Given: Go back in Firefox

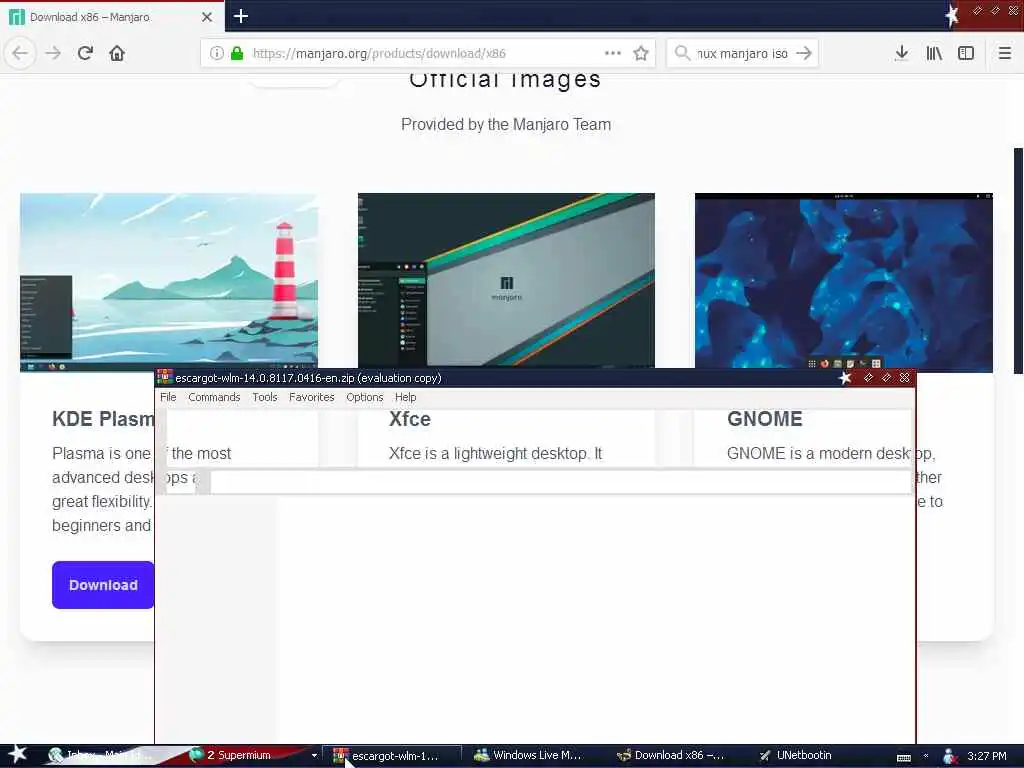Looking at the screenshot, I should pos(20,53).
